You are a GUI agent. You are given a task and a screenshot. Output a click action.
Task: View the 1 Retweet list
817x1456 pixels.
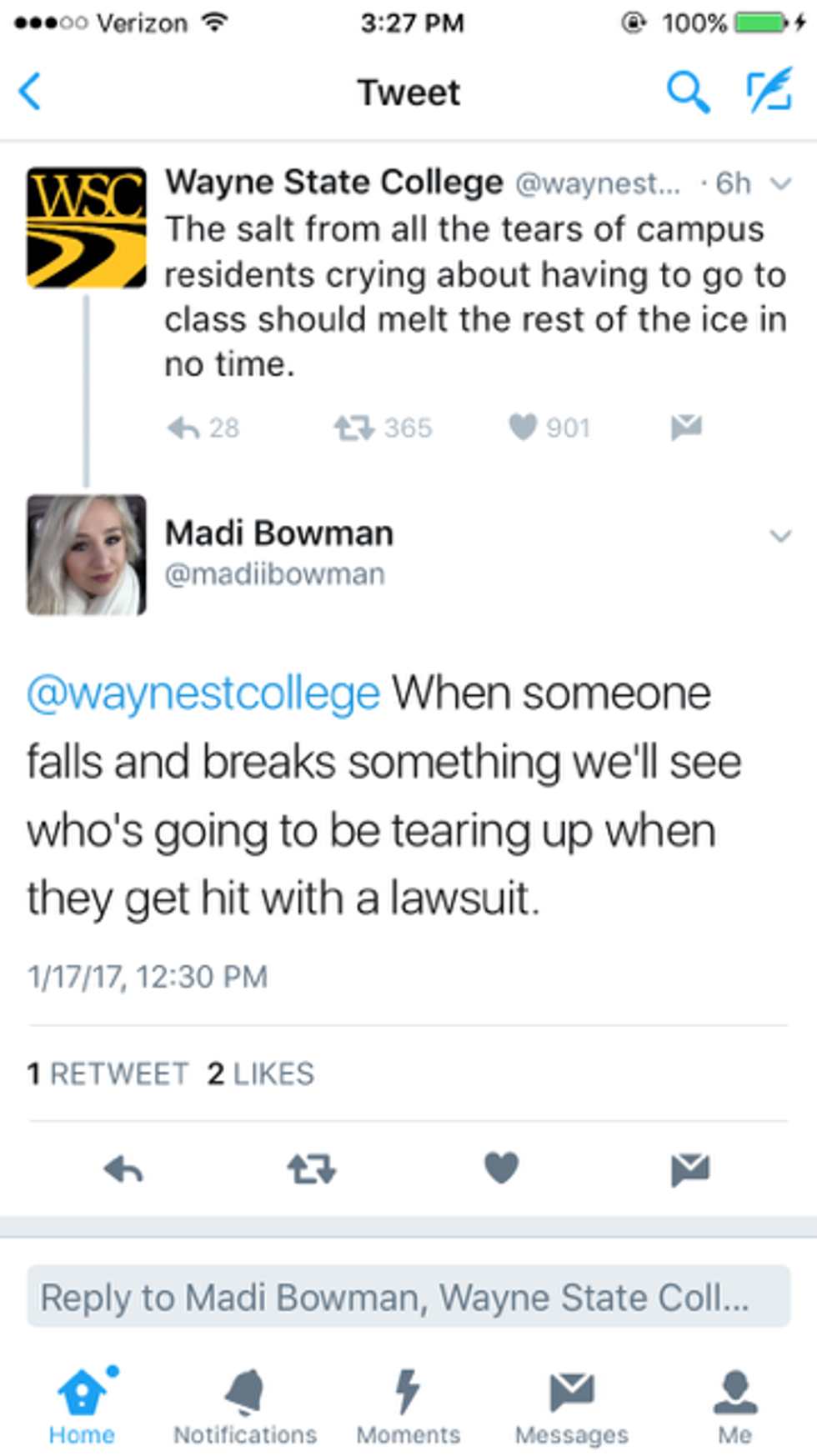[x=108, y=1073]
